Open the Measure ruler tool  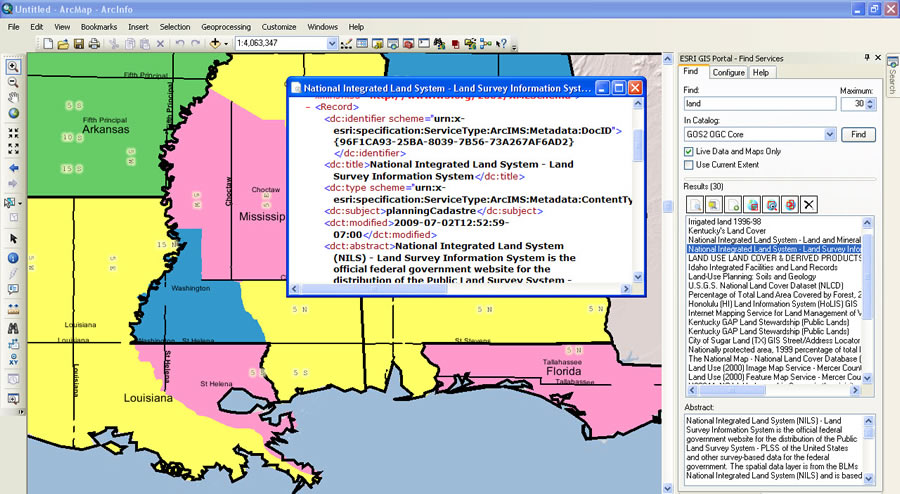pyautogui.click(x=13, y=309)
